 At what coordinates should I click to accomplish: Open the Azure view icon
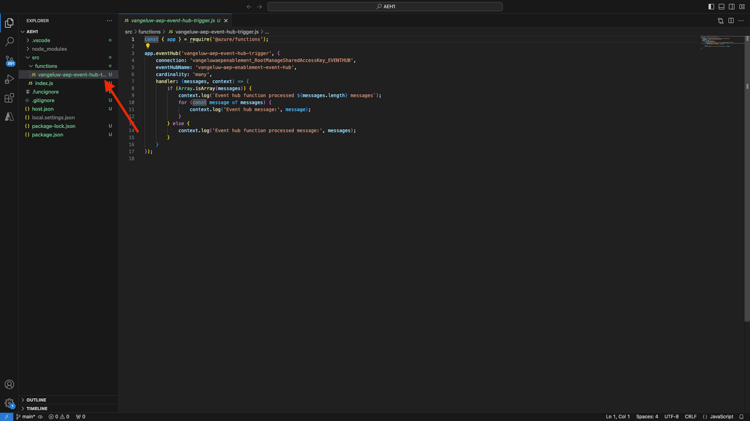9,117
